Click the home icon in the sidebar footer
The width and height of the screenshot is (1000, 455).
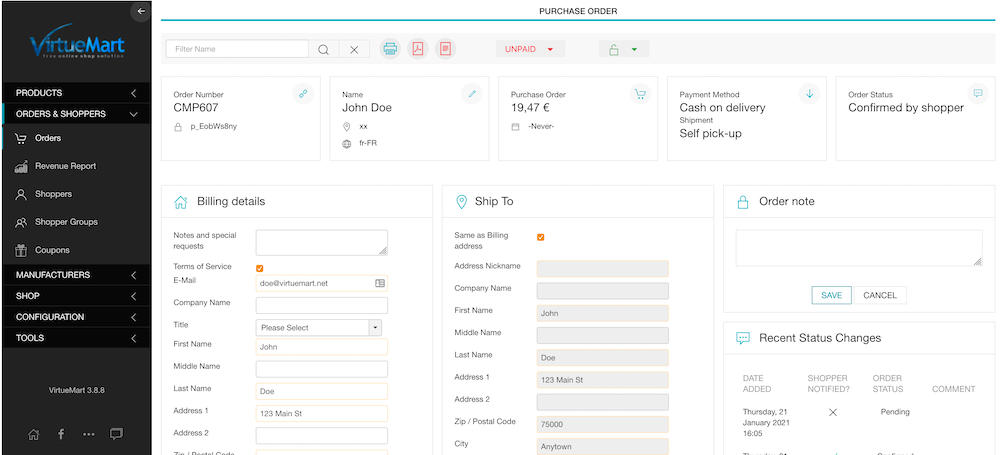(34, 434)
